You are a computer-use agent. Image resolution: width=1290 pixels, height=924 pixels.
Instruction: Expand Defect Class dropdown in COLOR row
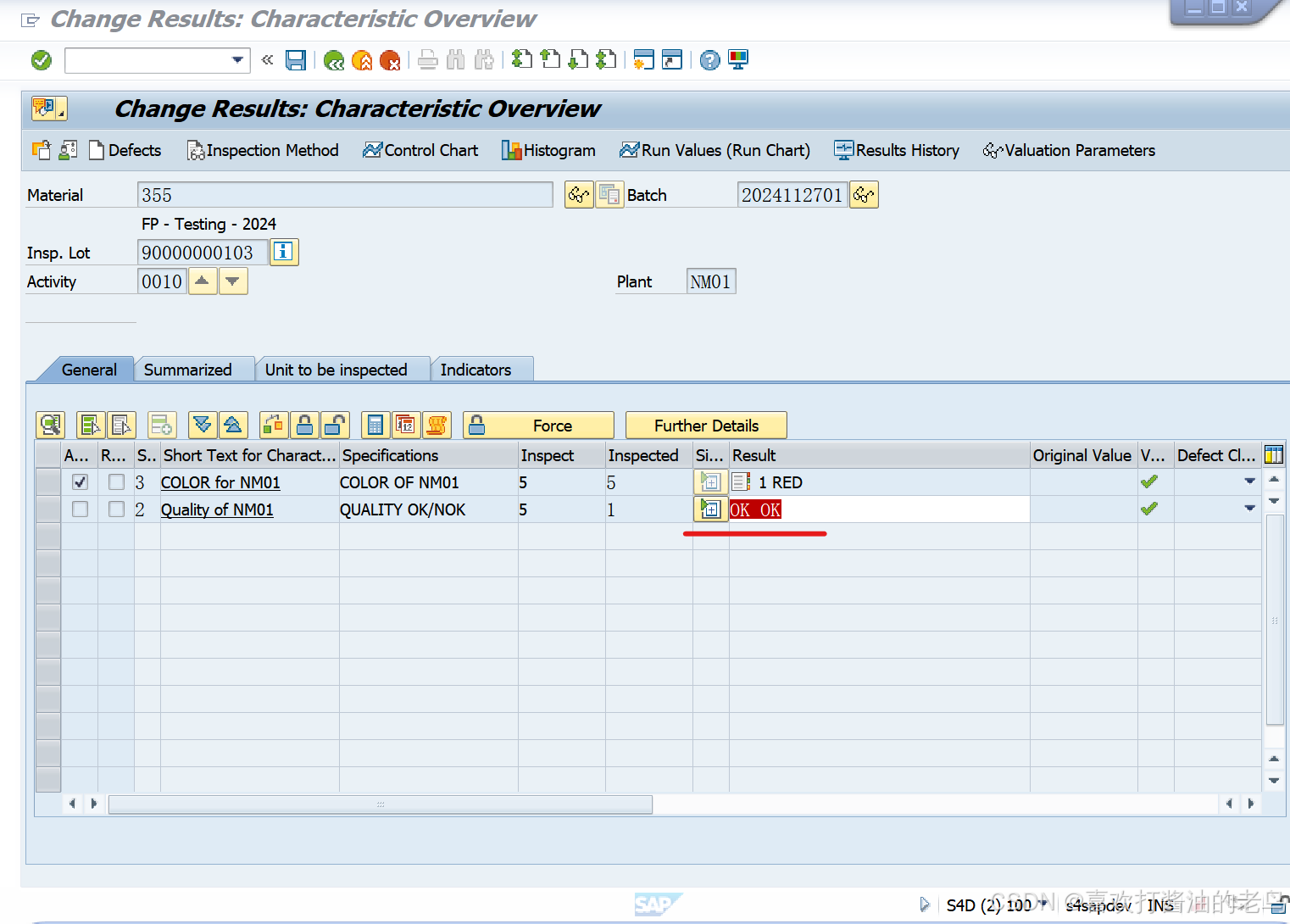click(1249, 481)
